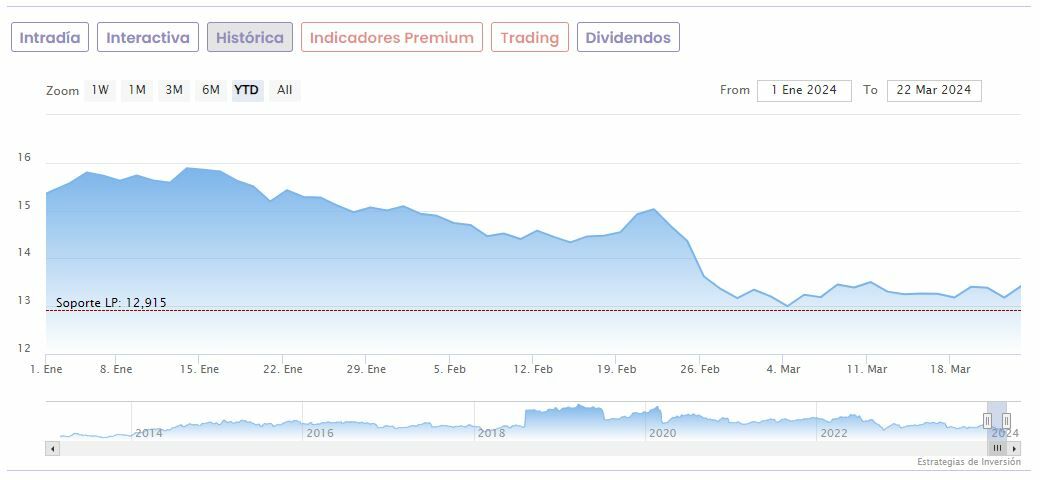Image resolution: width=1040 pixels, height=480 pixels.
Task: Click the scrollbar left arrow
Action: pos(51,449)
